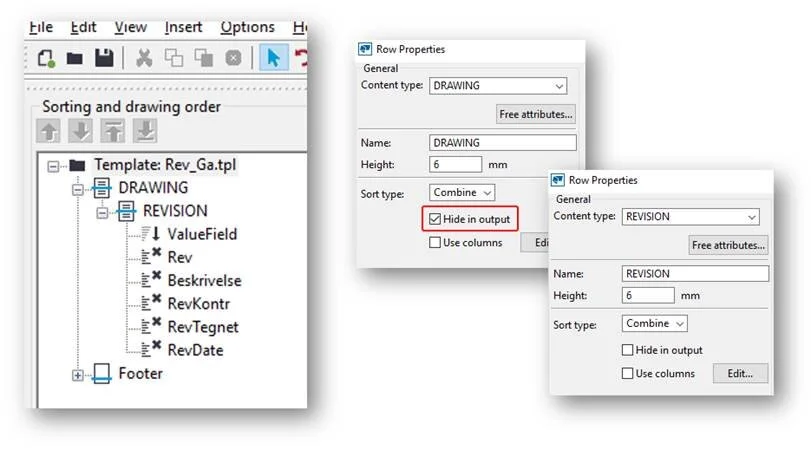Screen dimensions: 811x450
Task: Click the Cut scissors icon
Action: point(144,58)
